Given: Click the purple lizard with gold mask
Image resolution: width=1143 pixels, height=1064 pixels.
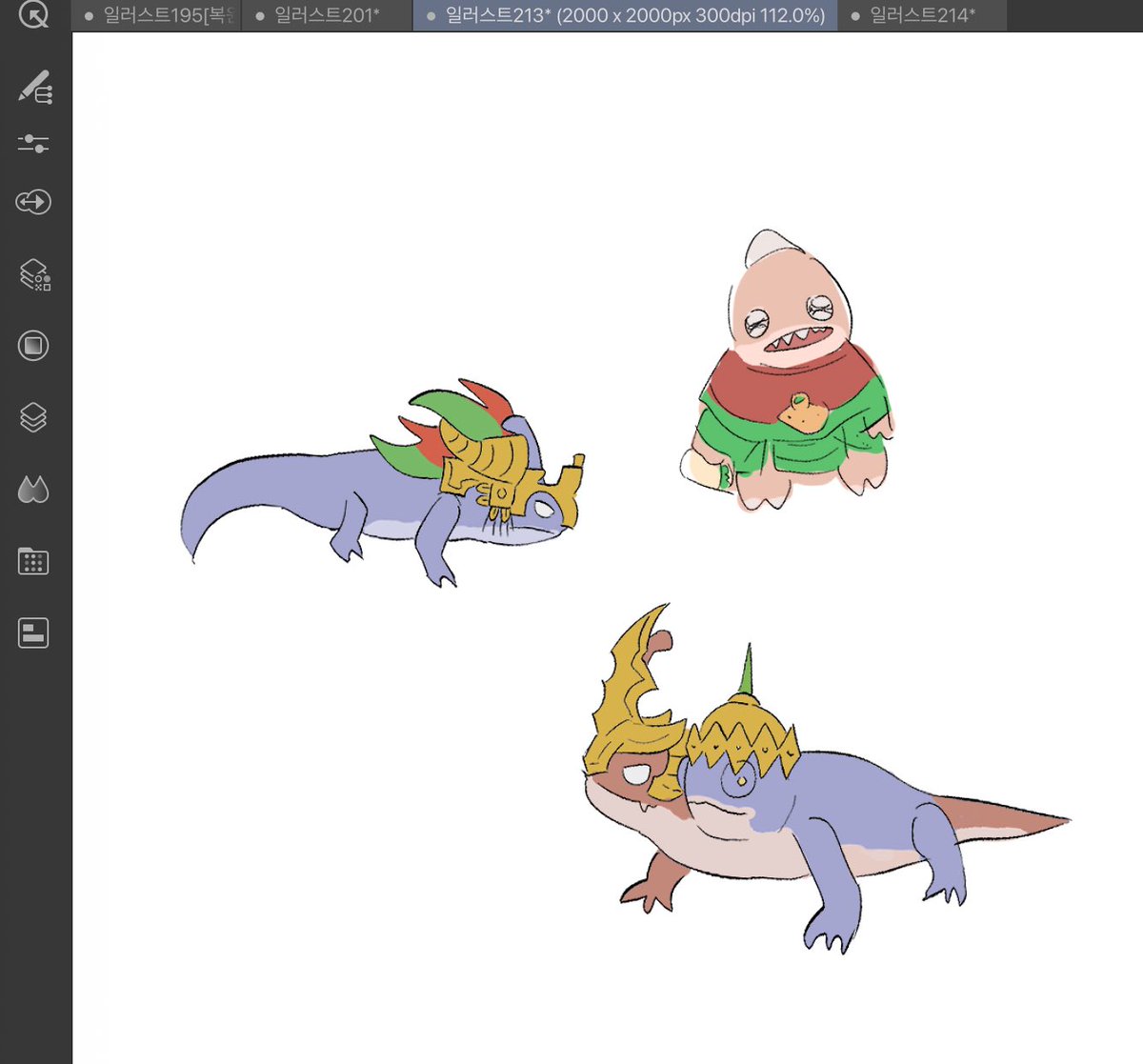Looking at the screenshot, I should coord(382,484).
